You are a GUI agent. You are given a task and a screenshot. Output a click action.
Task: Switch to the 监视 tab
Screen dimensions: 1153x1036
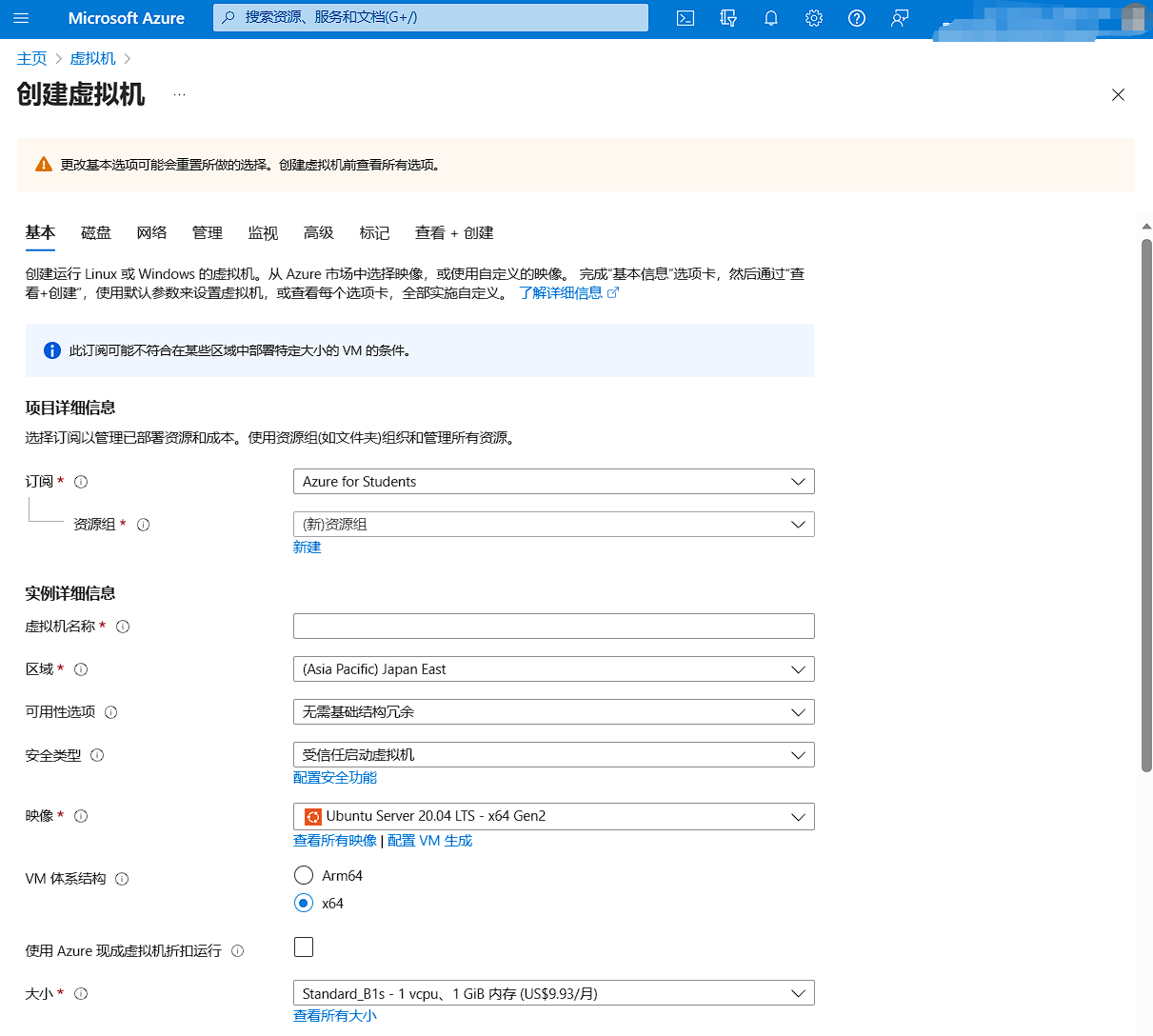[x=263, y=232]
